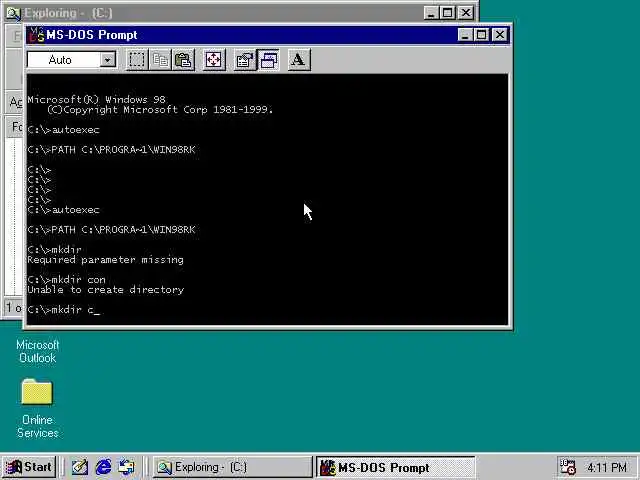Click the 4:11 PM clock

tap(607, 467)
